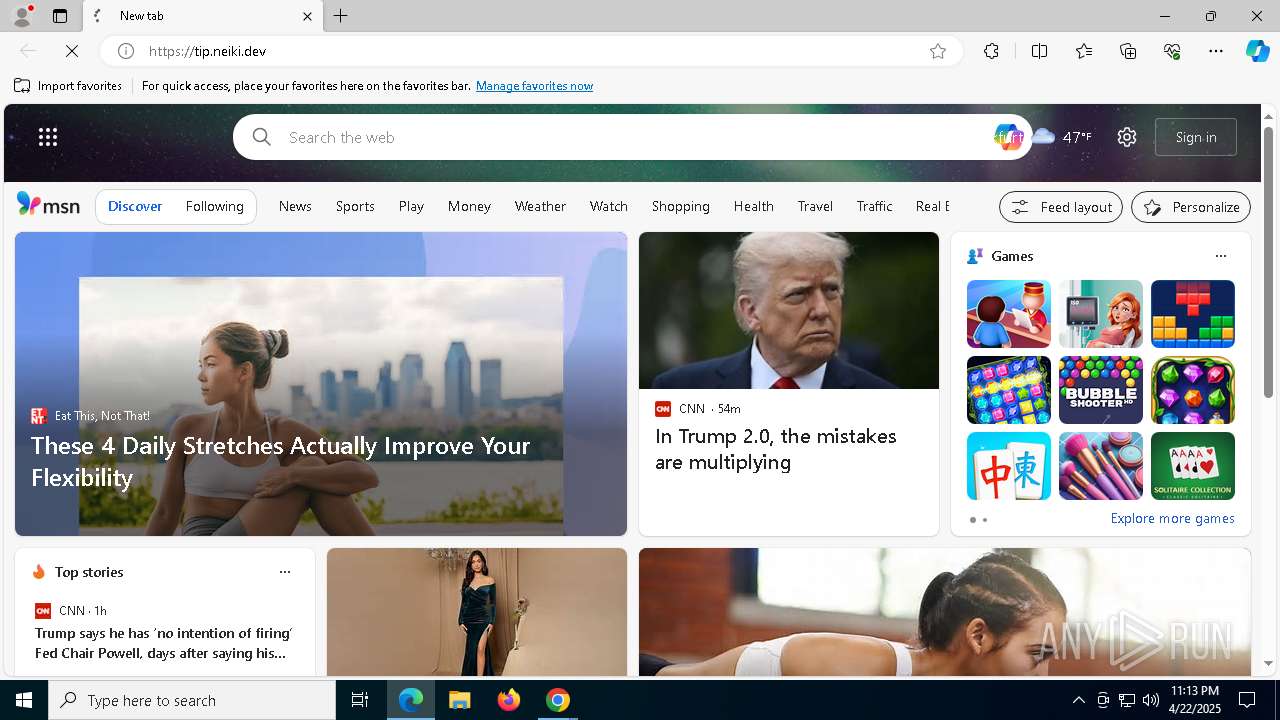Open the Money category

click(469, 206)
